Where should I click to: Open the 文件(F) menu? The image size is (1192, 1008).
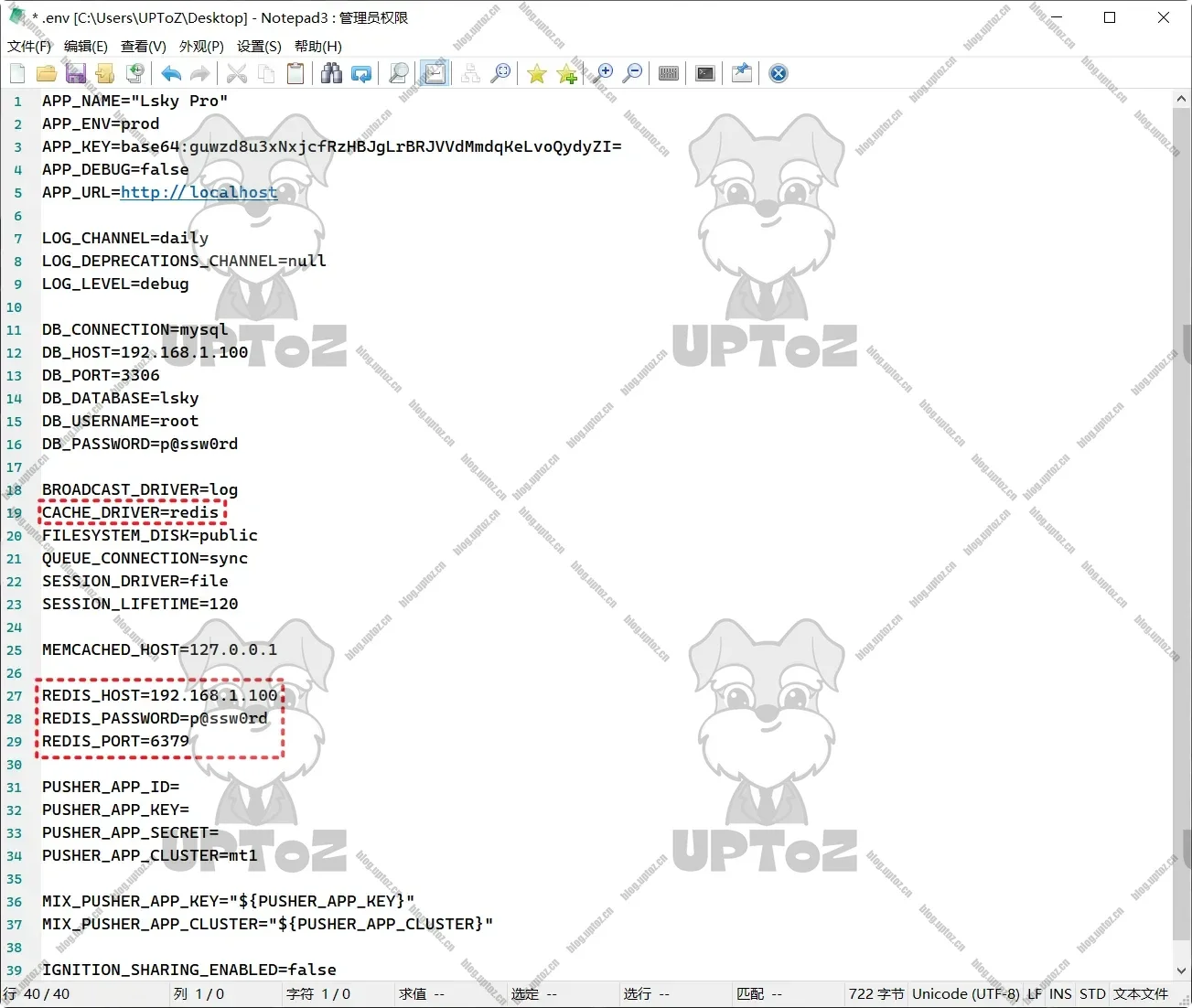29,46
